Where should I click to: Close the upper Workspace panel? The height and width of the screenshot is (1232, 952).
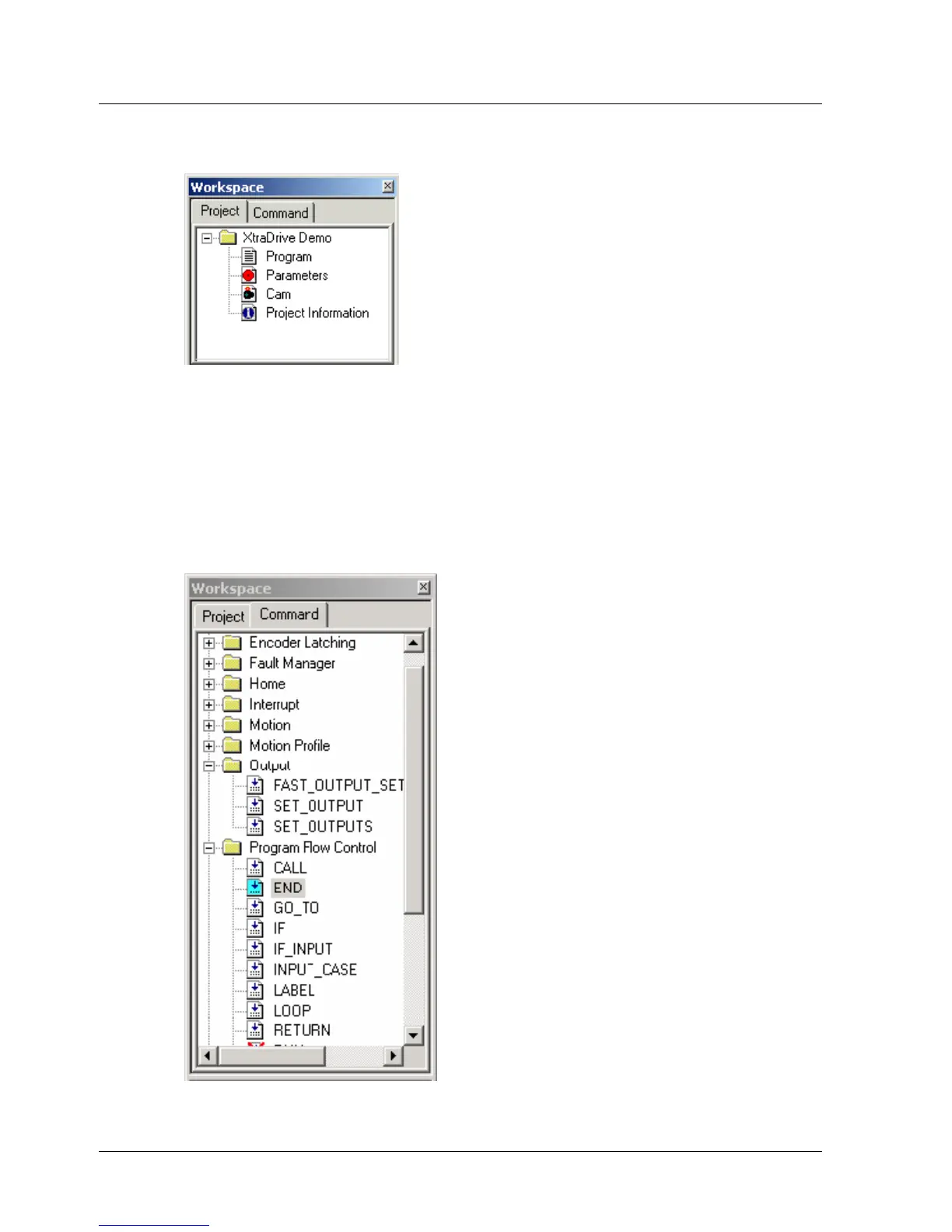pyautogui.click(x=388, y=186)
